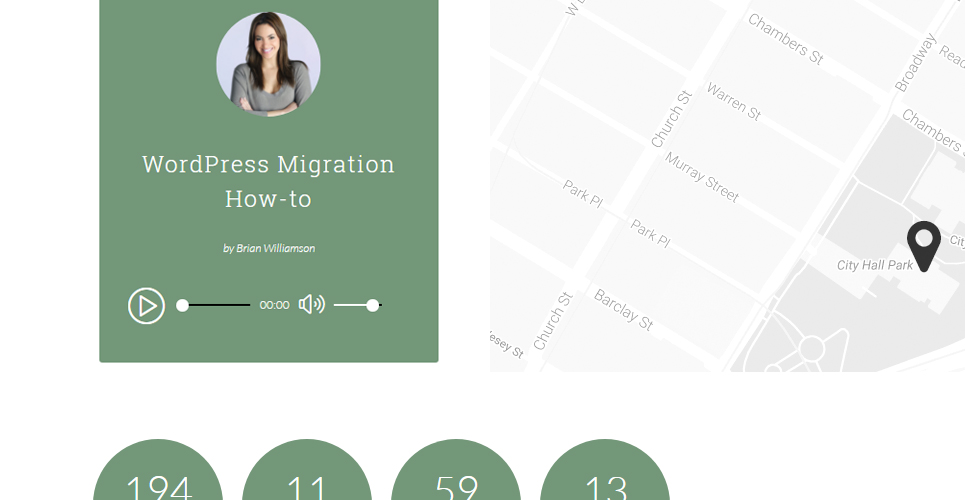Click the black map location pin
The width and height of the screenshot is (965, 500).
click(924, 246)
